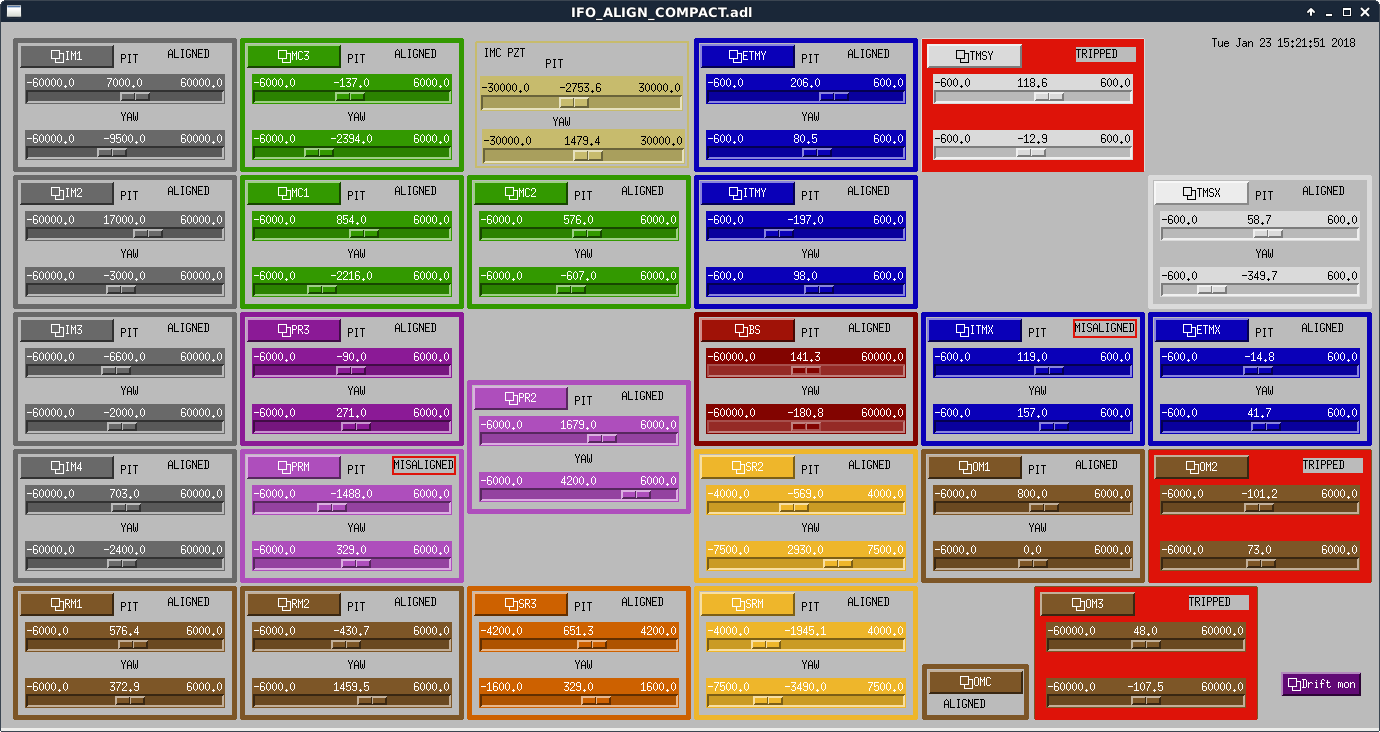Open the SRM related display menu
This screenshot has height=732, width=1380.
pyautogui.click(x=748, y=604)
